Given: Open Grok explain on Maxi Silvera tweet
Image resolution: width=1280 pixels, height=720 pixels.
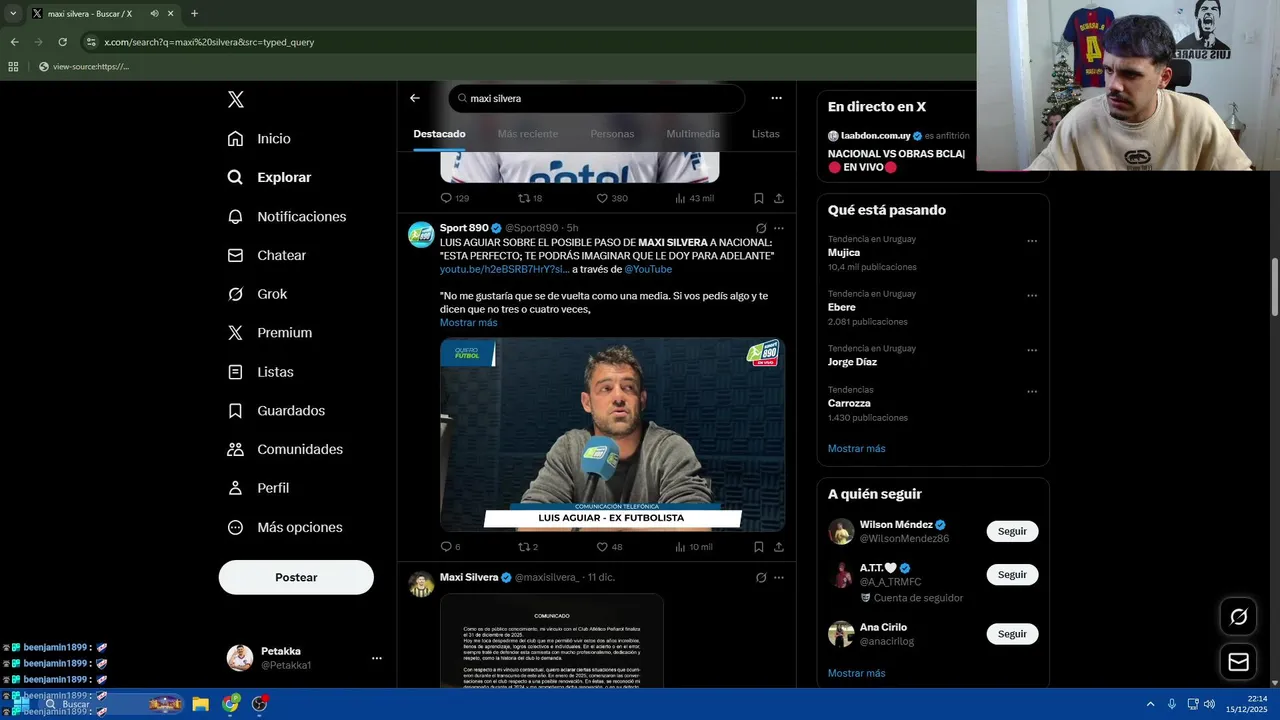Looking at the screenshot, I should [x=761, y=577].
